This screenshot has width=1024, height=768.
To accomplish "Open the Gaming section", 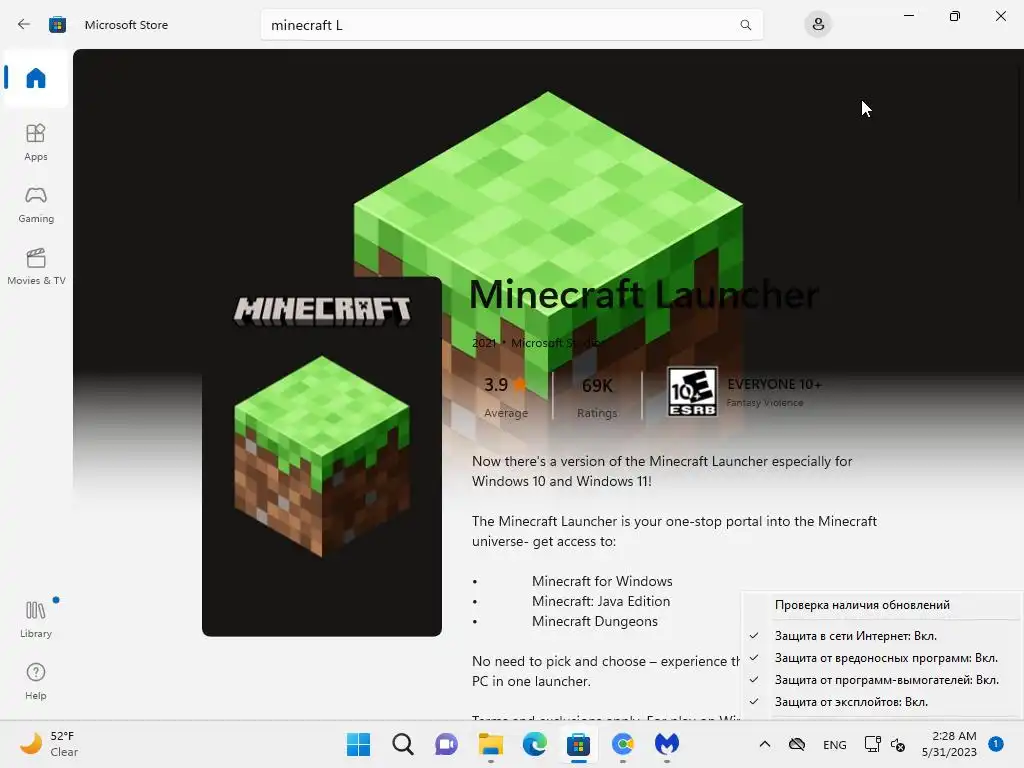I will point(36,204).
